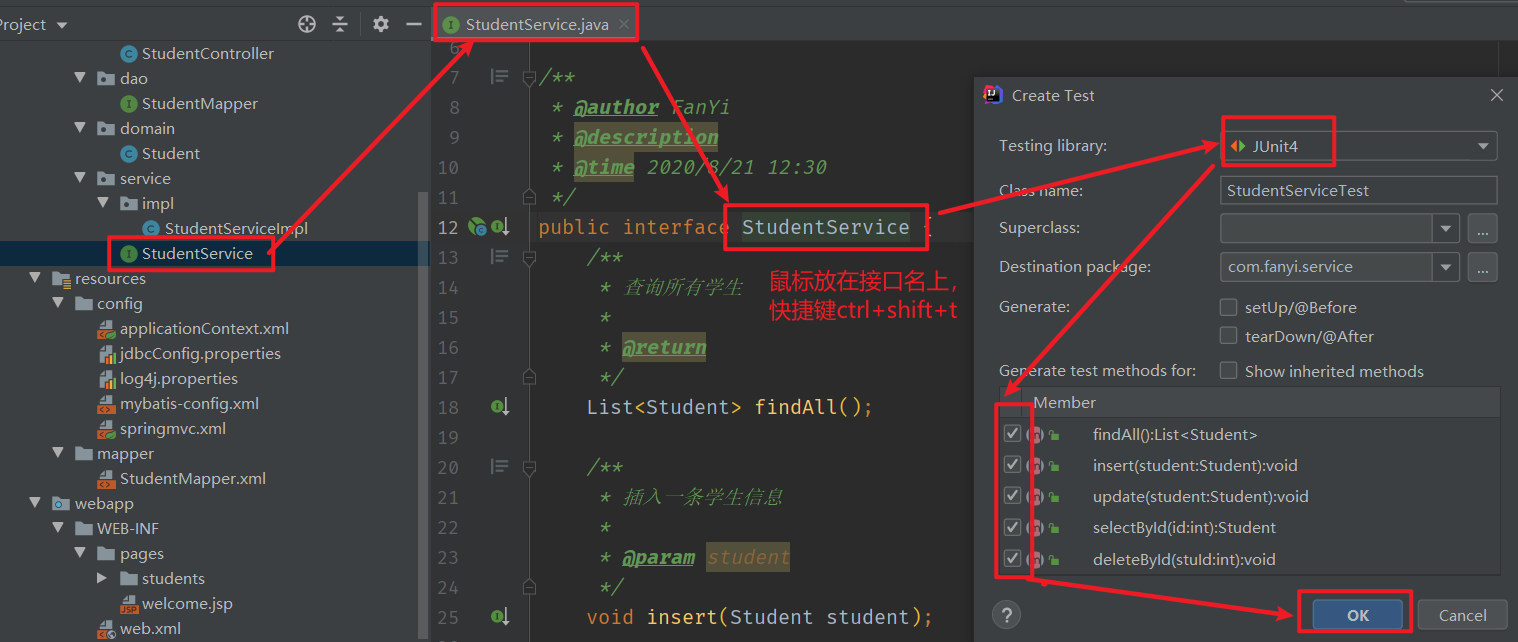Open the Superclass dropdown arrow
The image size is (1518, 642).
tap(1446, 228)
